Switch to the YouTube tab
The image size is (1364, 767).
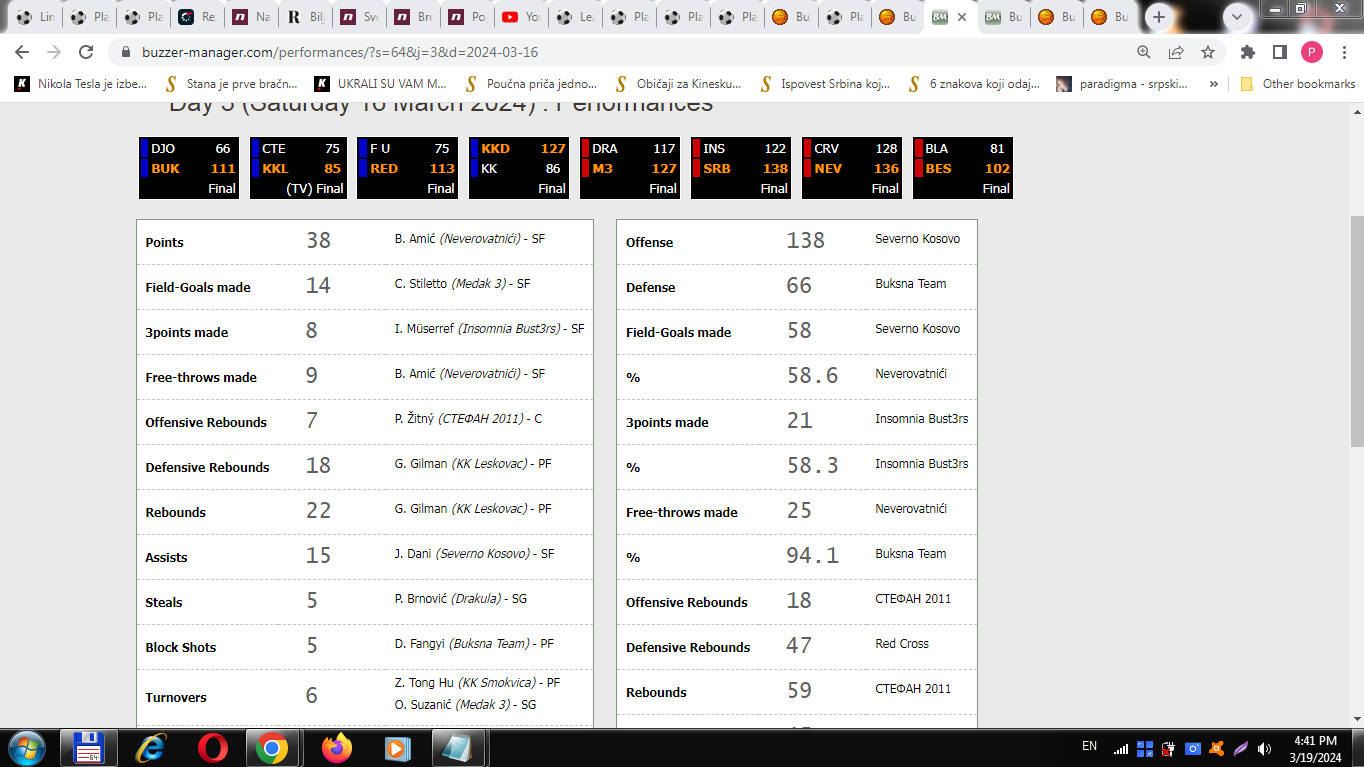521,17
